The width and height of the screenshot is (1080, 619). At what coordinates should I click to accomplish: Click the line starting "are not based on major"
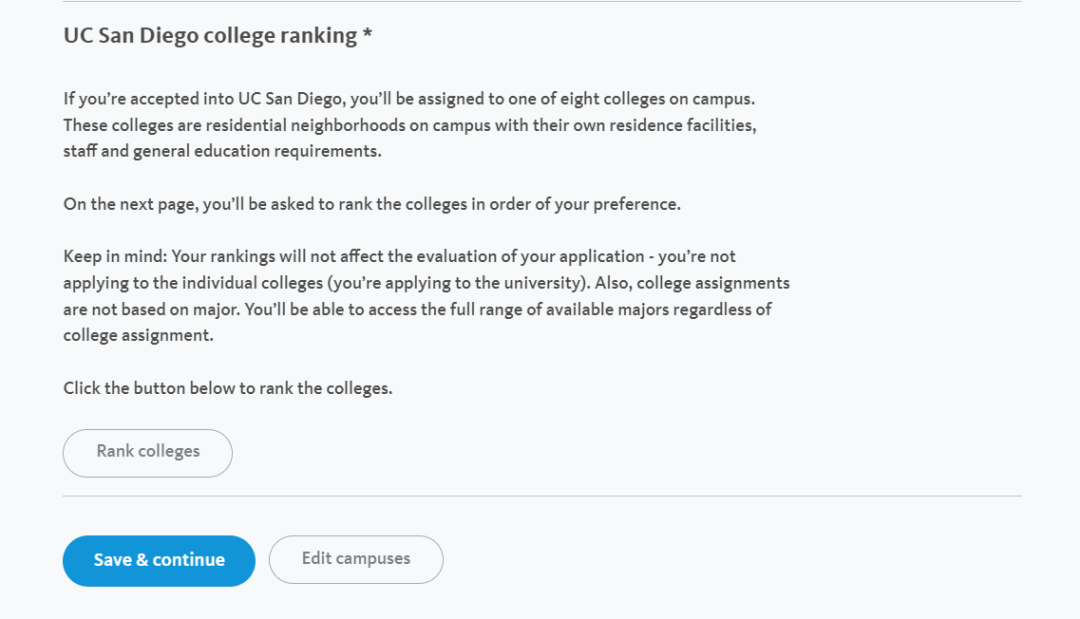[417, 309]
